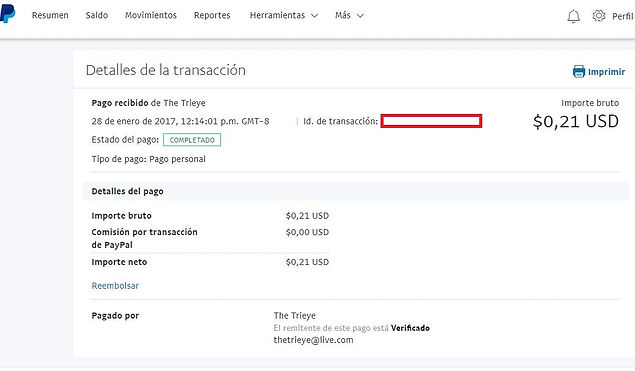Select the email thetrieye@live.com
635x371 pixels.
pos(313,340)
